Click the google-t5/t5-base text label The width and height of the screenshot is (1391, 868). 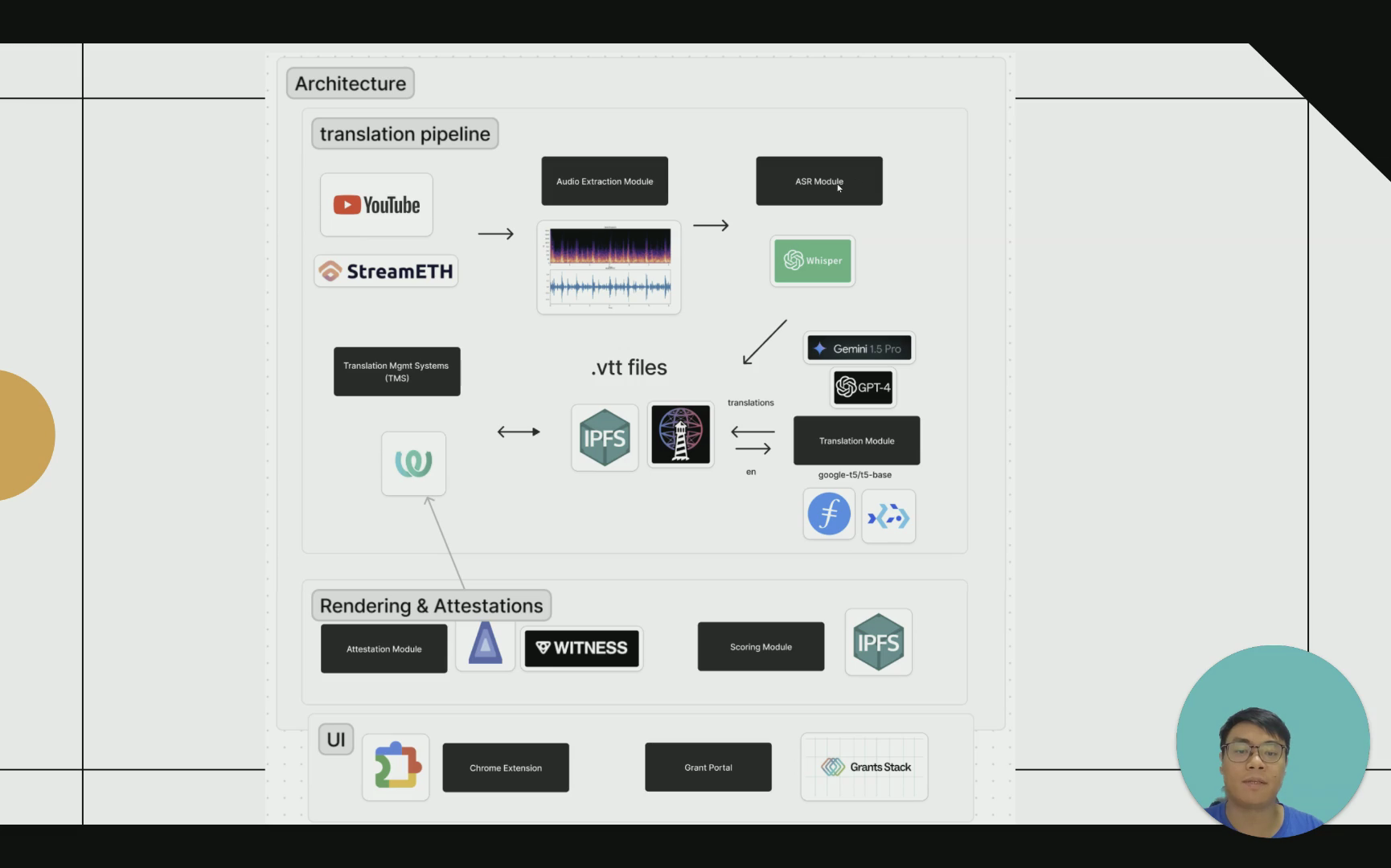coord(855,475)
